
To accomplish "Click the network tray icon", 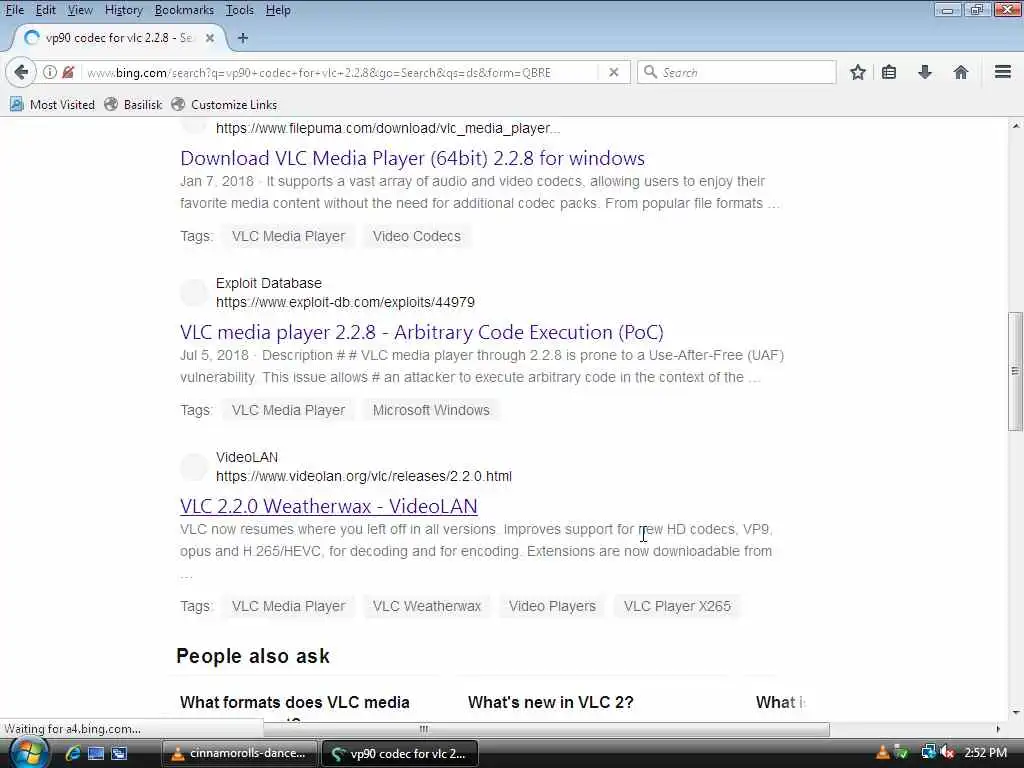I will (x=928, y=753).
